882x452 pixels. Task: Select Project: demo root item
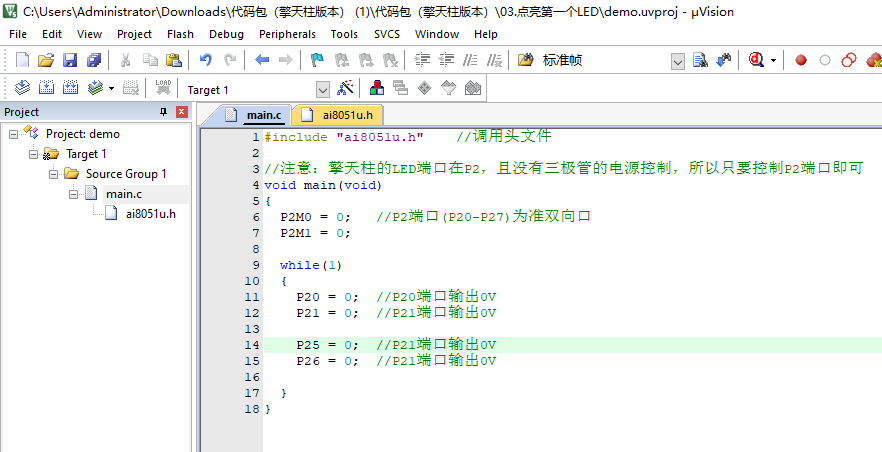83,134
